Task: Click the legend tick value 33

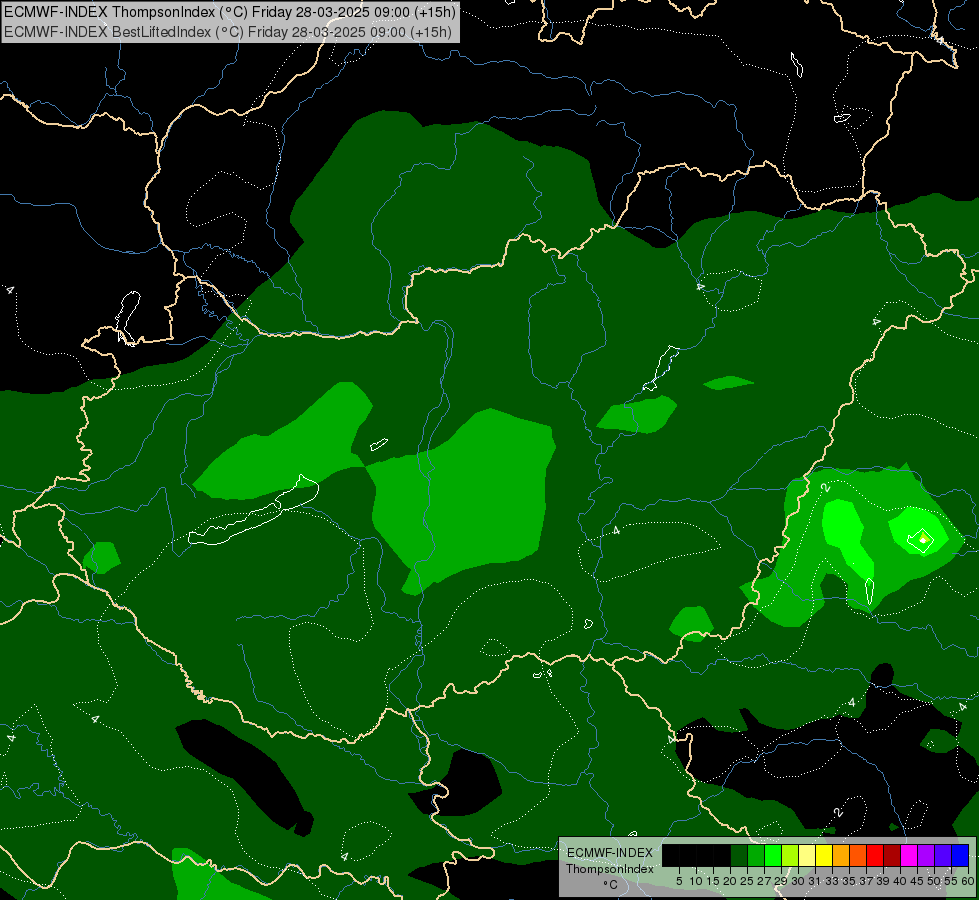Action: coord(832,881)
